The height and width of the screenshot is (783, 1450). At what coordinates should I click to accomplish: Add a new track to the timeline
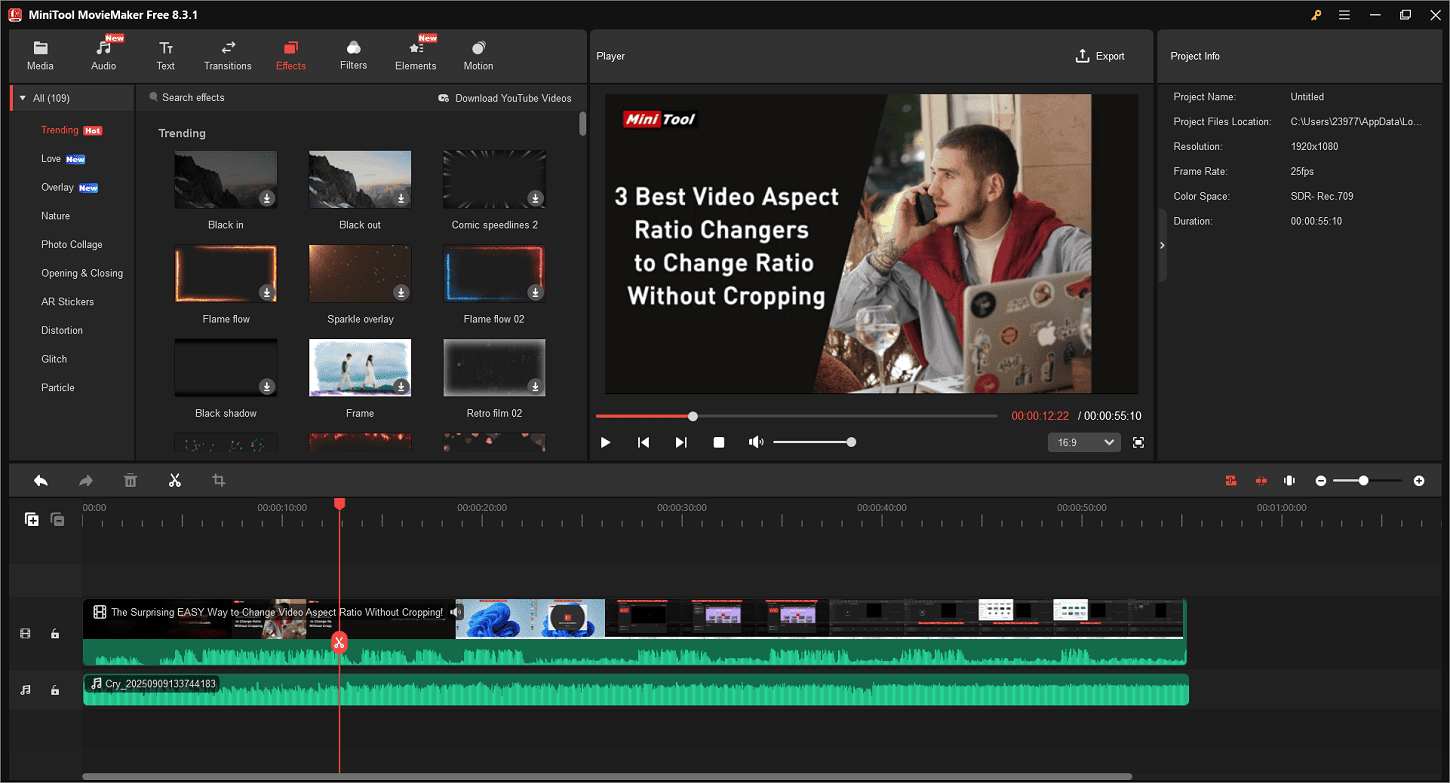(32, 519)
